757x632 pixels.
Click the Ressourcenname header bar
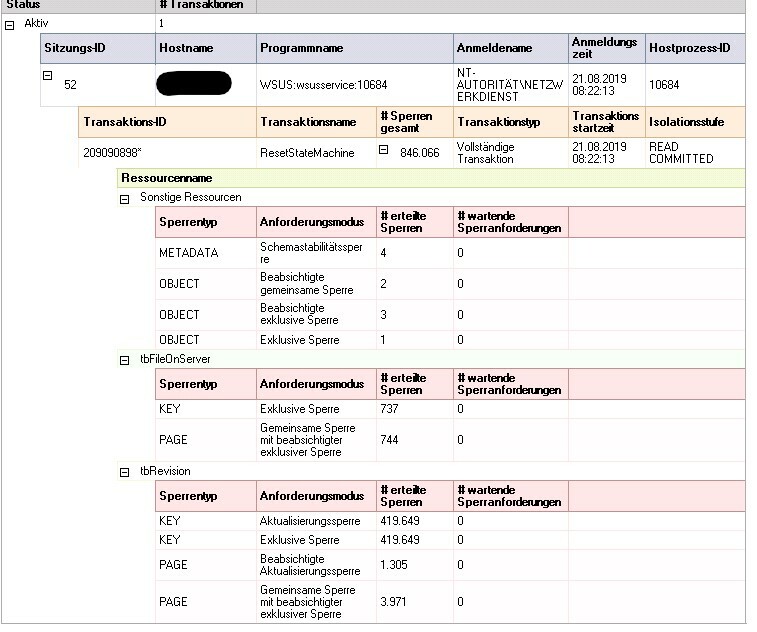[431, 178]
